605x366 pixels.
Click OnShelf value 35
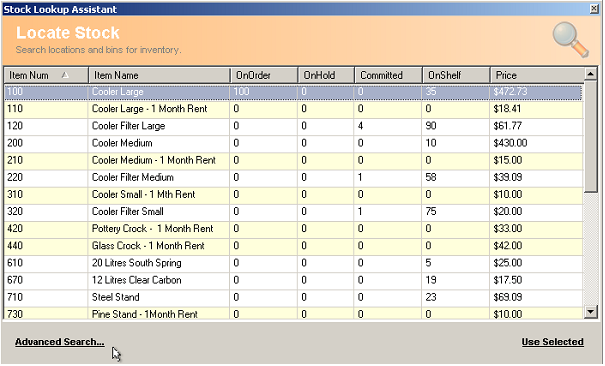(431, 92)
